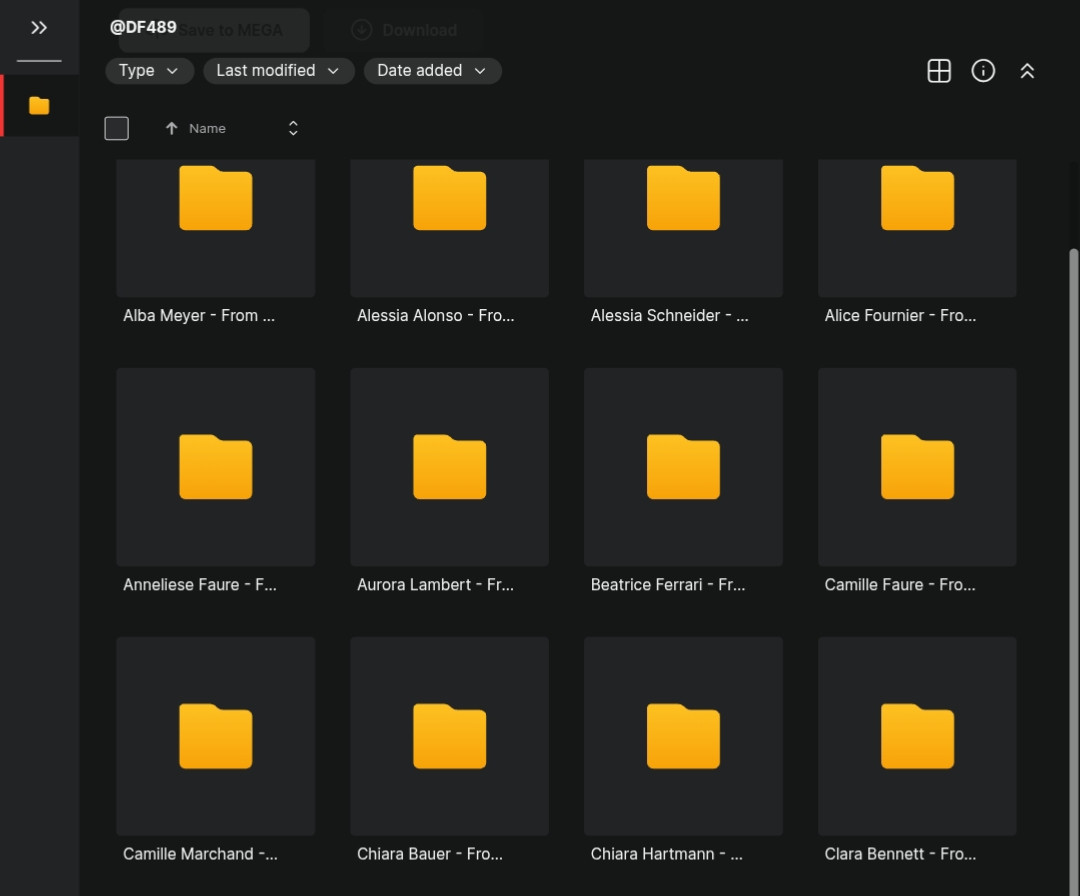Select the 'Aurora Lambert - Fr...' label
This screenshot has width=1080, height=896.
click(435, 585)
